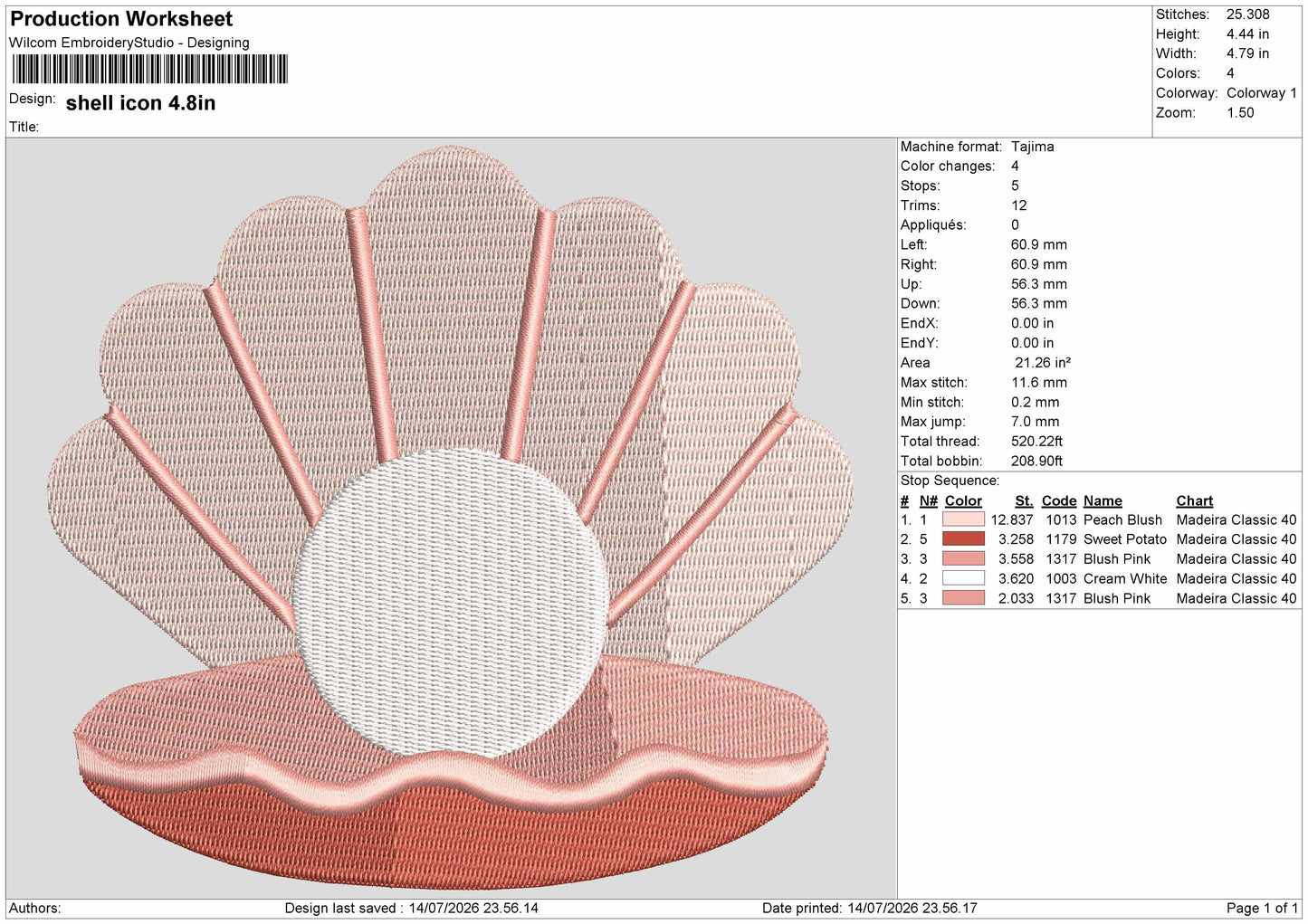Click the 'Page 1 of 1' indicator

pyautogui.click(x=1263, y=909)
